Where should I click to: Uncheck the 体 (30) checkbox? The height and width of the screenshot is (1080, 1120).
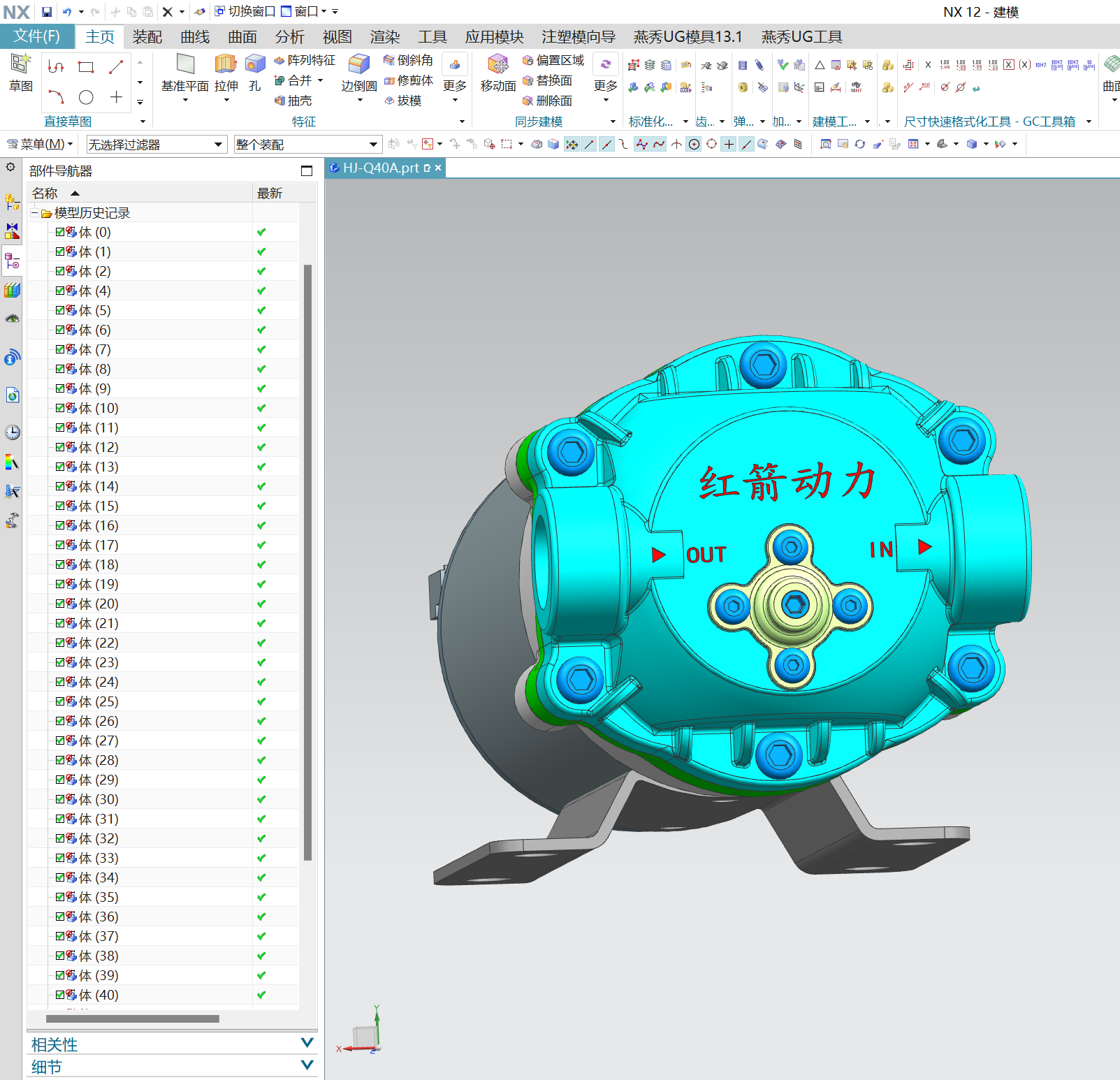pos(60,799)
